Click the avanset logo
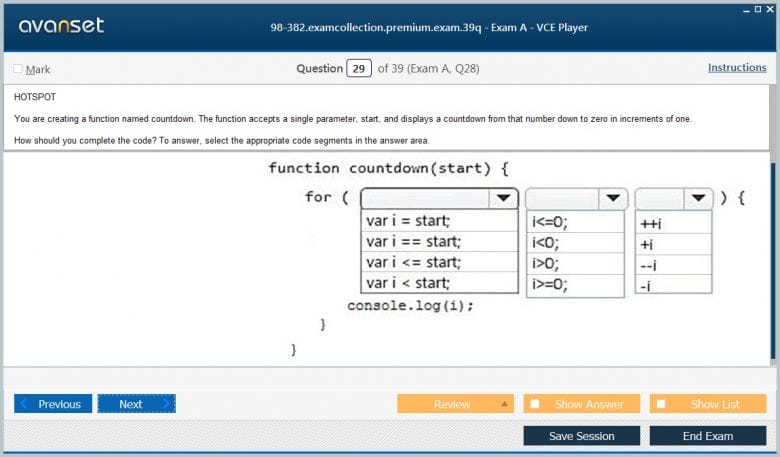This screenshot has width=780, height=457. click(x=61, y=26)
